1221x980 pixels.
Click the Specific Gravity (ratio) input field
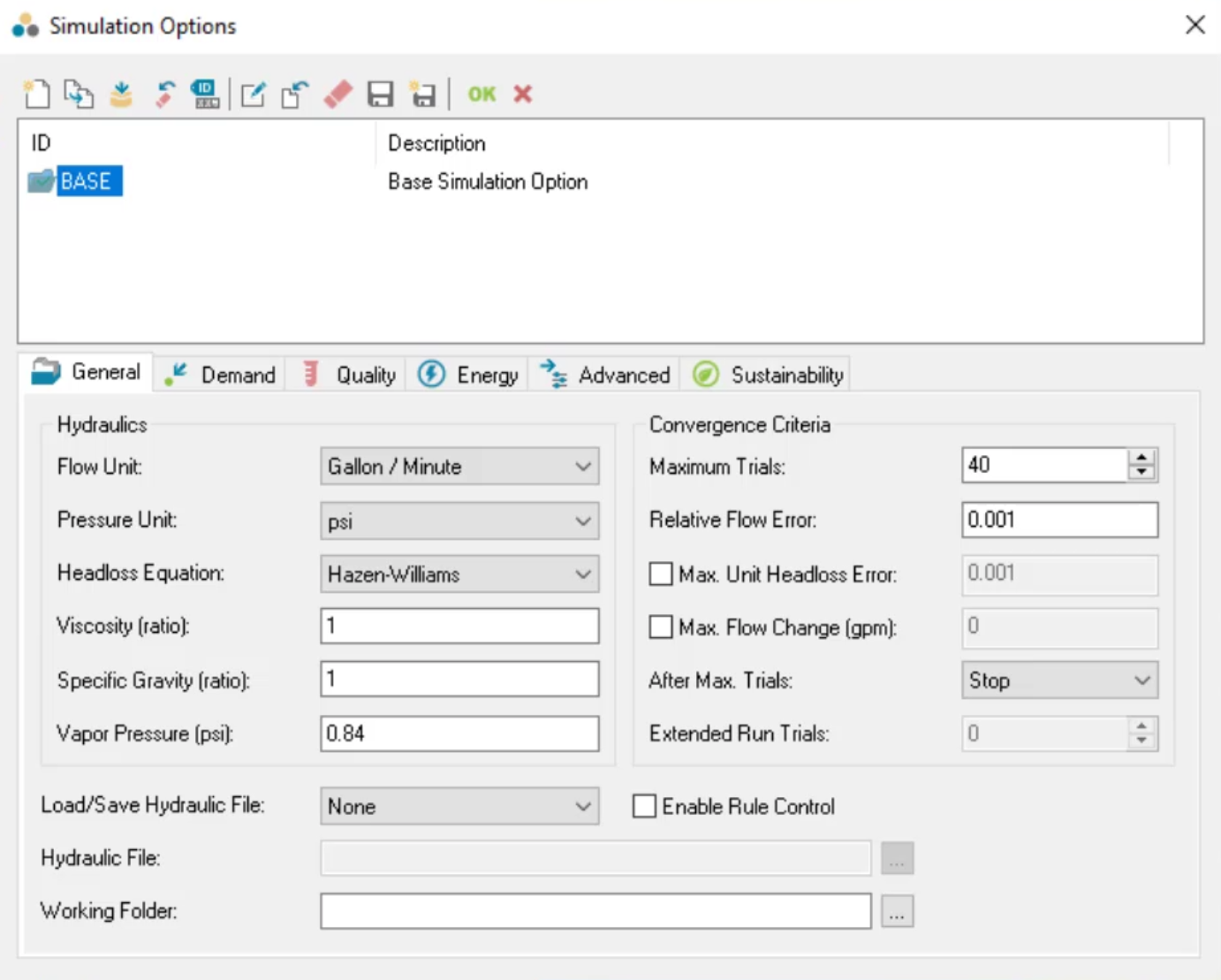pos(459,679)
